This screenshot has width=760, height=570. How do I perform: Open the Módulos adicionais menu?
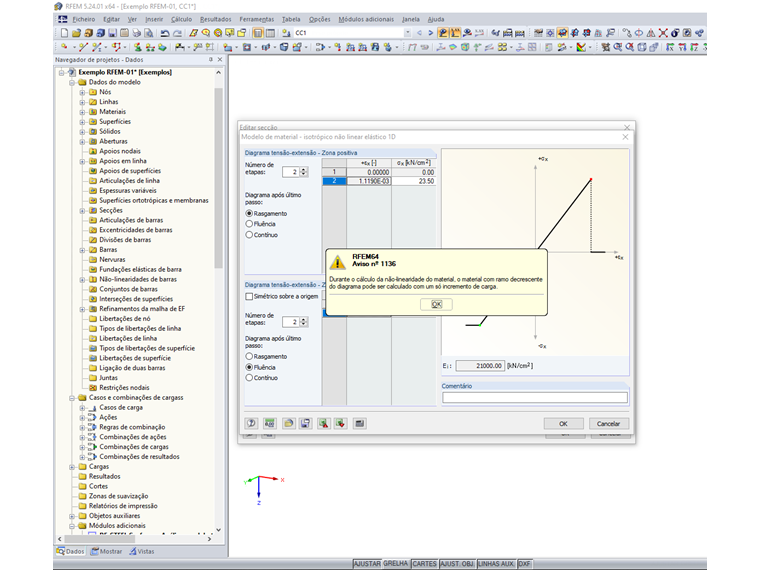pyautogui.click(x=366, y=19)
